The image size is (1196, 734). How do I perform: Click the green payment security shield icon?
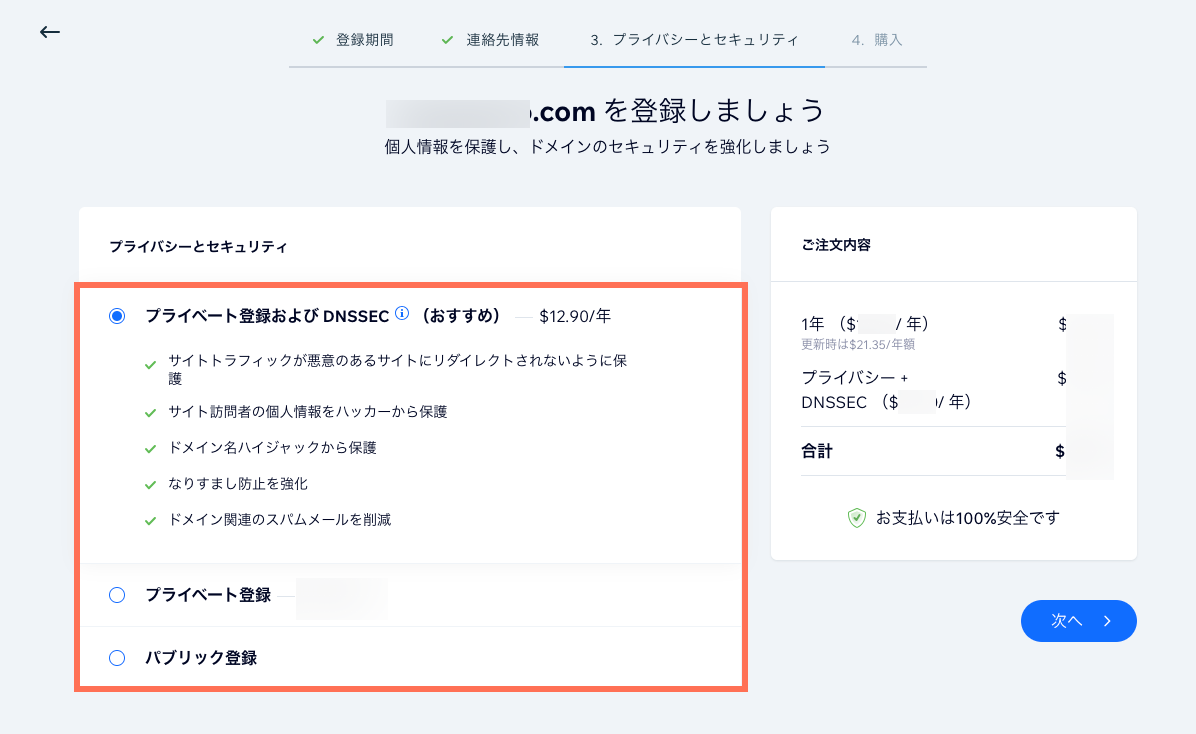856,518
